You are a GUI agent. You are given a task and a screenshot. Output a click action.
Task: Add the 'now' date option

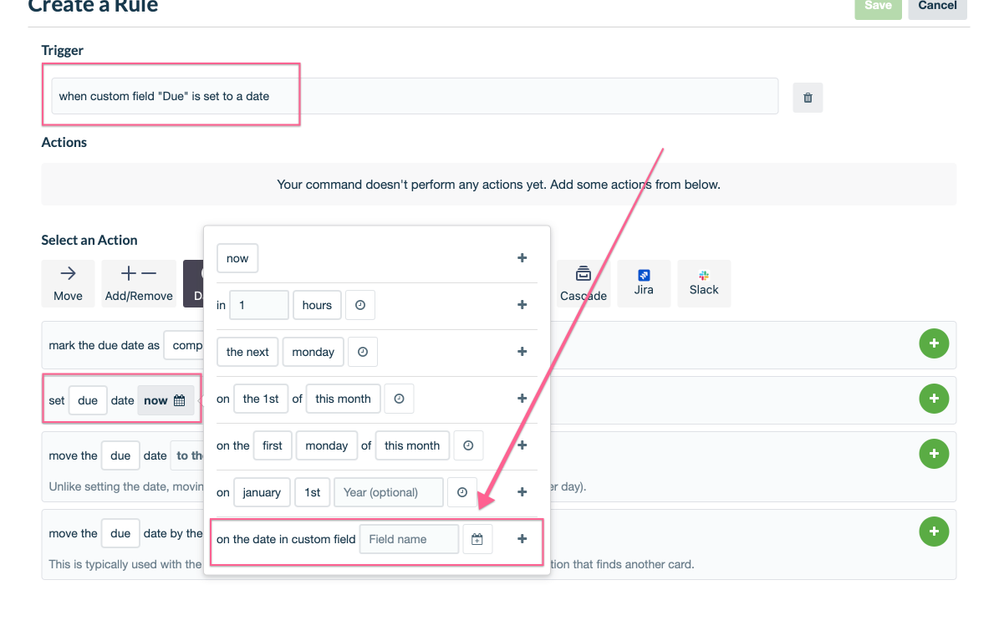tap(522, 258)
